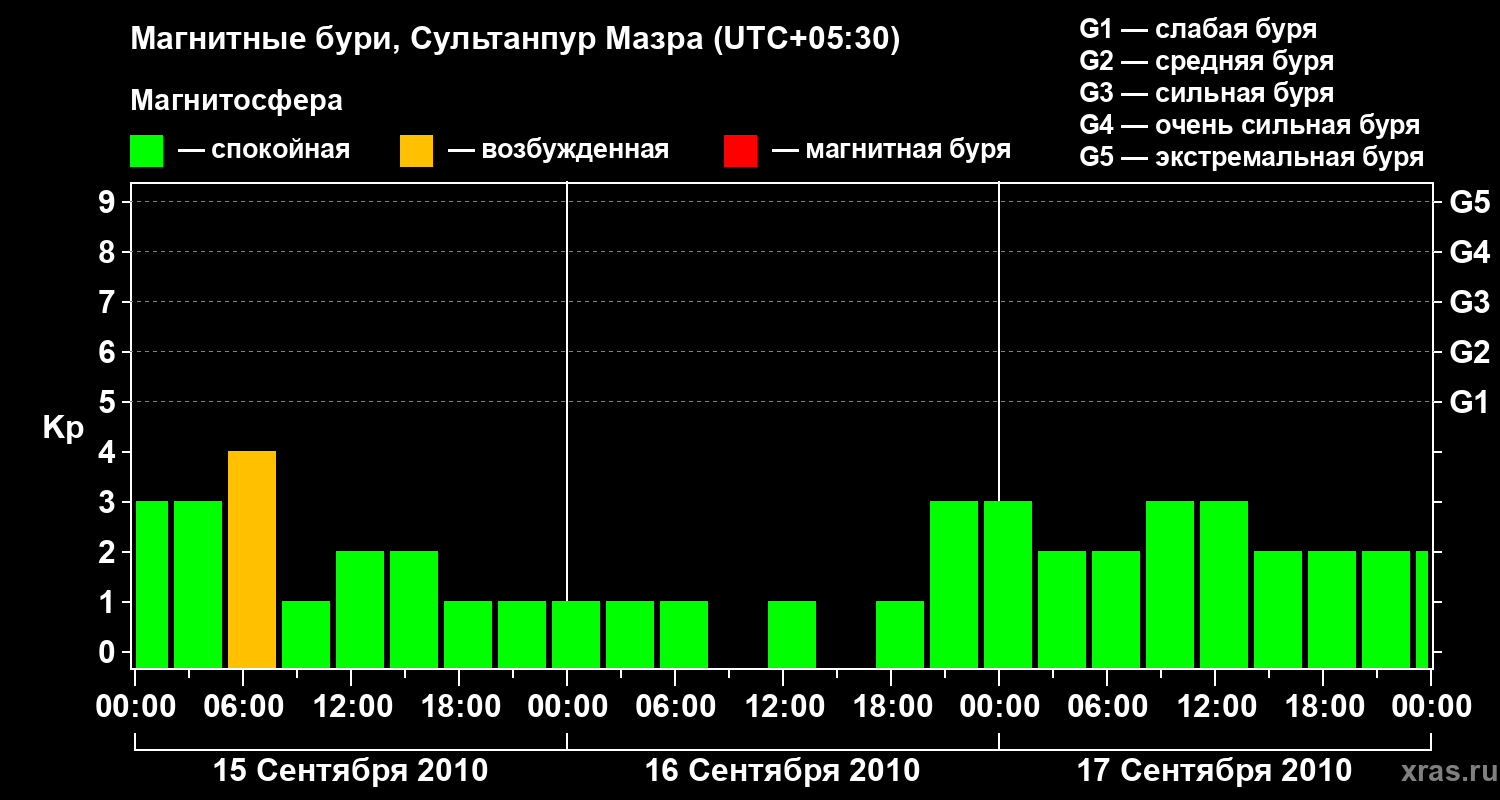Click the 'G5' tick label on the right axis
Viewport: 1500px width, 800px height.
tap(1470, 202)
